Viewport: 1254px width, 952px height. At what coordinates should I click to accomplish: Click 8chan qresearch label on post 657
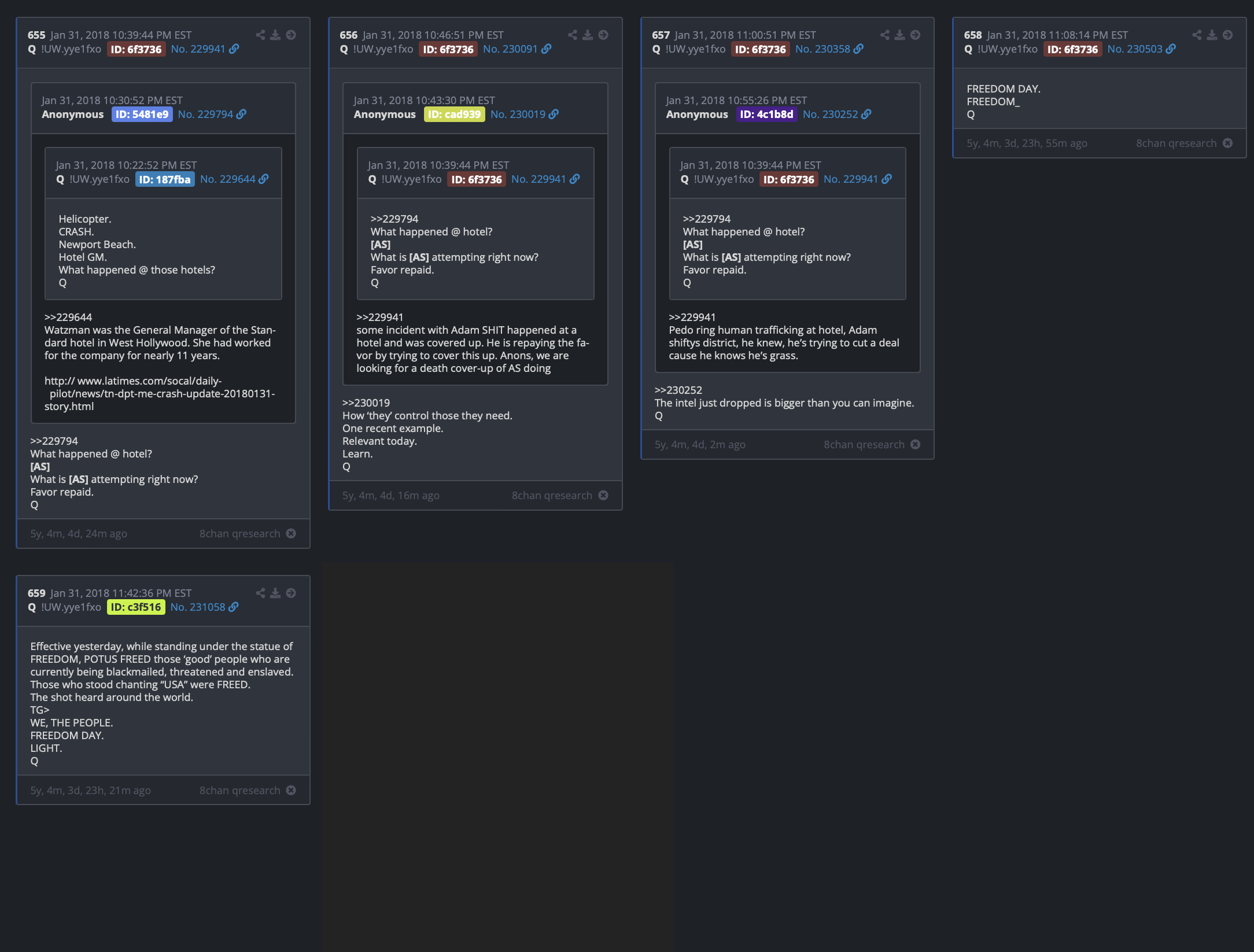pyautogui.click(x=864, y=444)
